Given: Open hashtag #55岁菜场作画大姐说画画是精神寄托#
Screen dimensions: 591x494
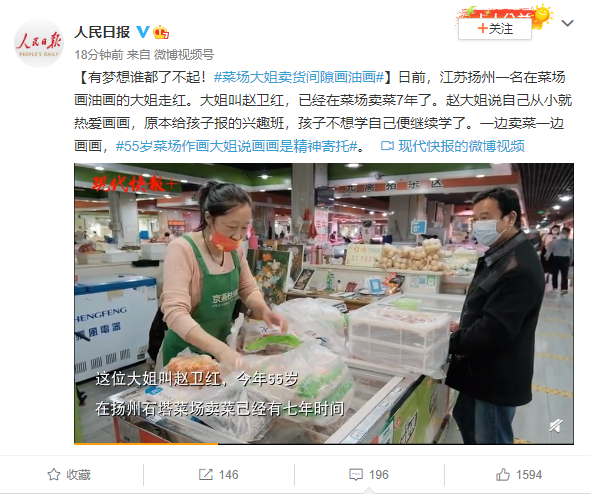Looking at the screenshot, I should click(236, 146).
